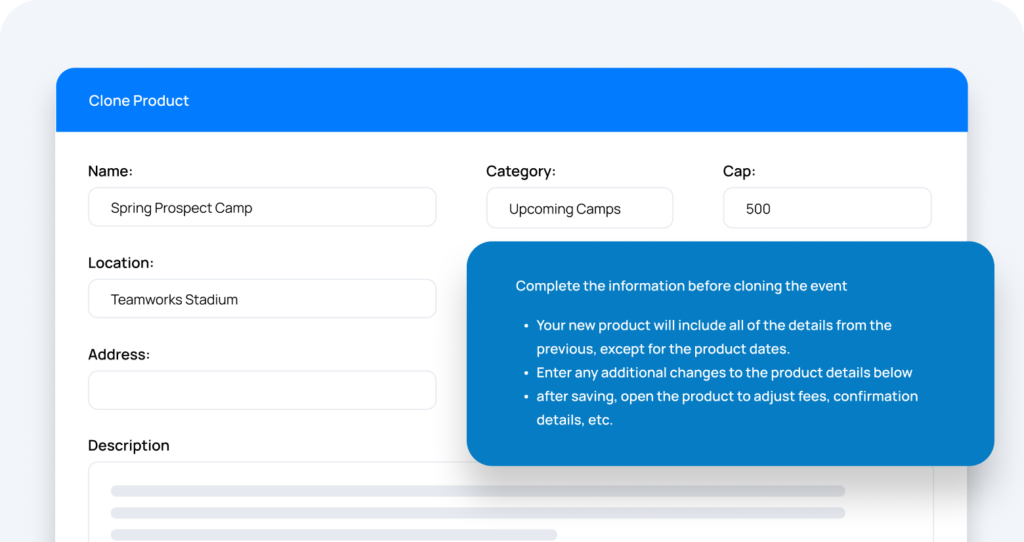Viewport: 1024px width, 542px height.
Task: Click the Description section label
Action: point(129,445)
